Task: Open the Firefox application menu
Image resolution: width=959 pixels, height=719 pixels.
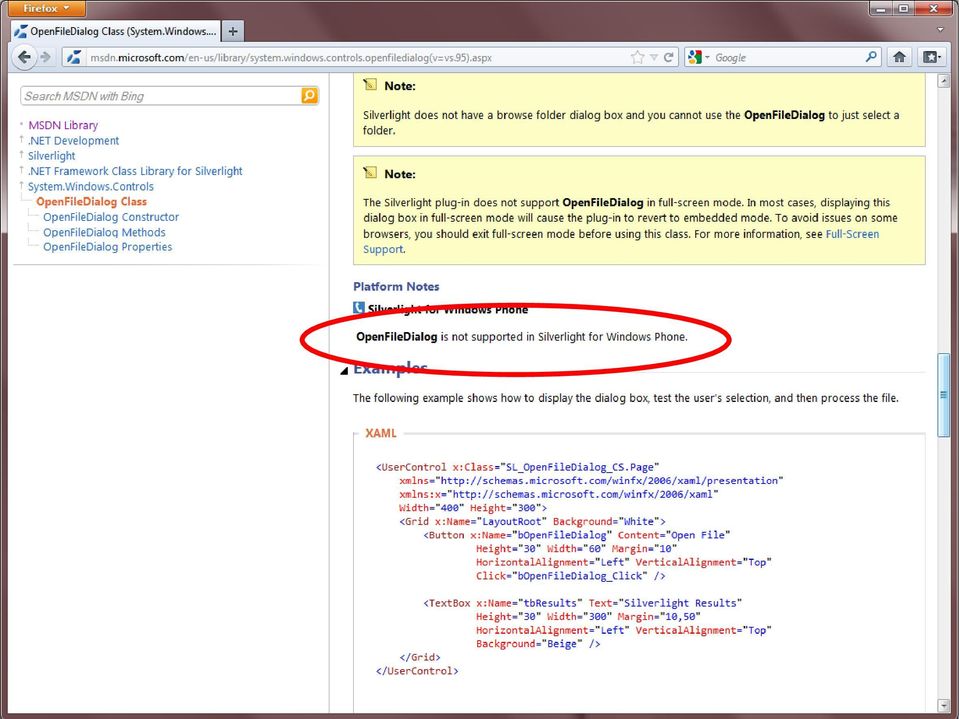Action: (x=46, y=9)
